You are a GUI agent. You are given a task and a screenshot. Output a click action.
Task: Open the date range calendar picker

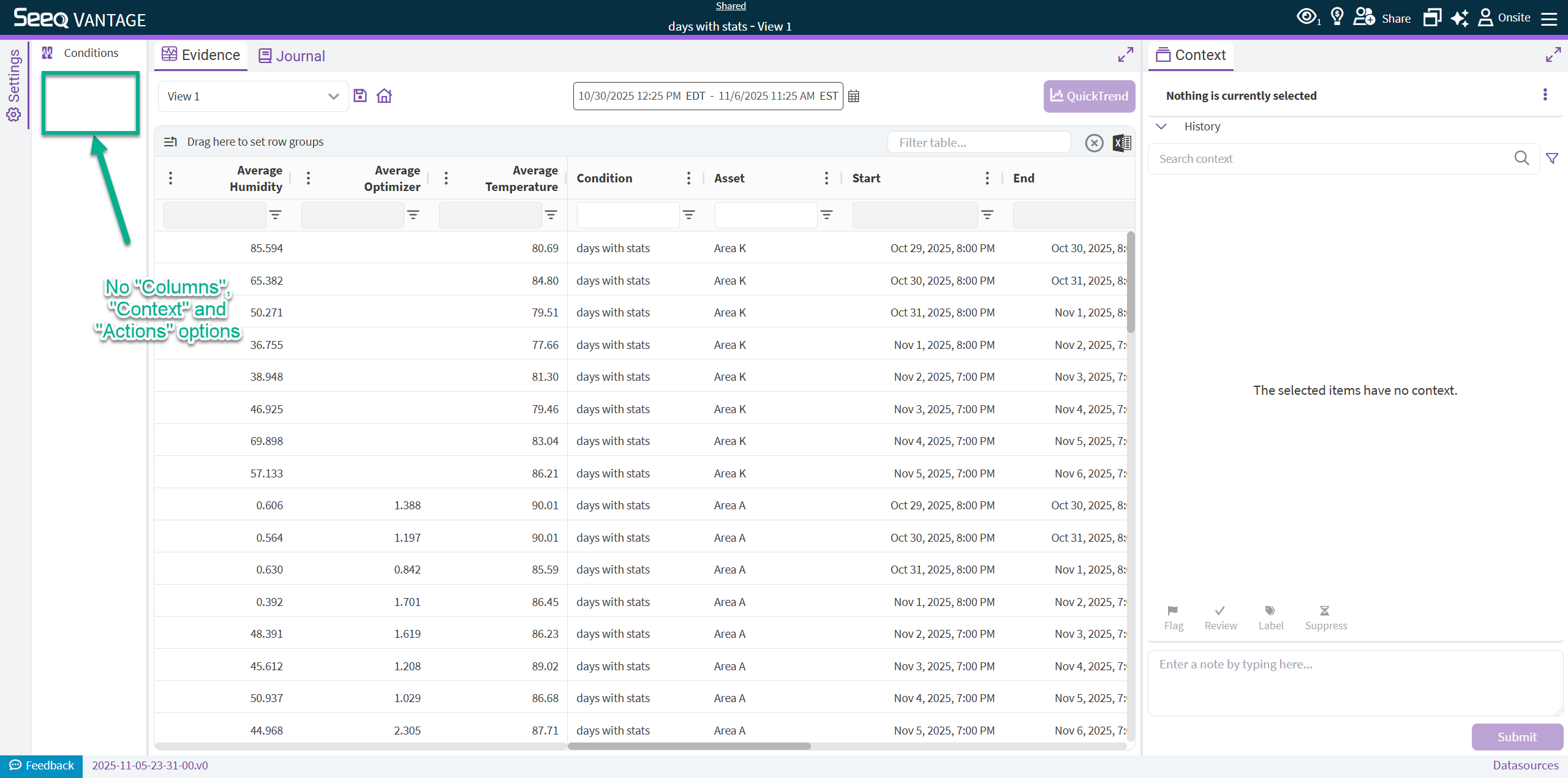coord(854,96)
